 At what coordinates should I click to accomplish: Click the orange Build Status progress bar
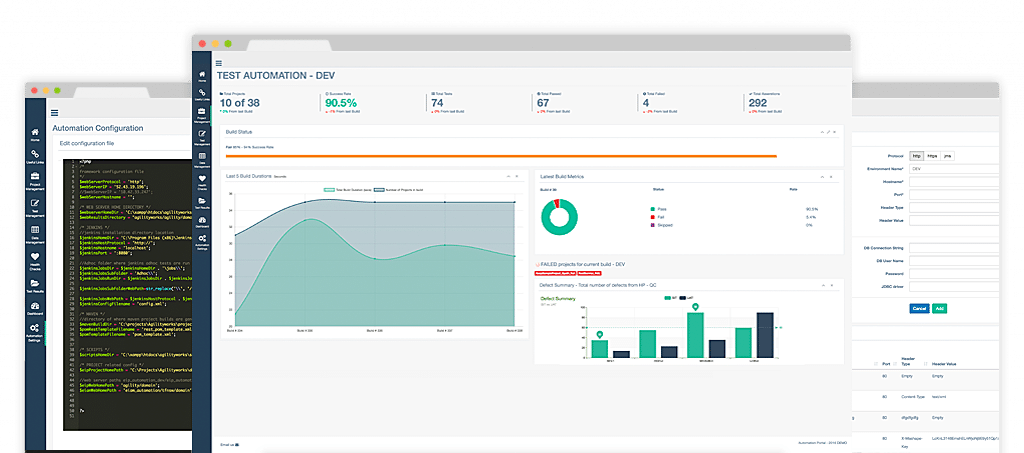pos(500,156)
